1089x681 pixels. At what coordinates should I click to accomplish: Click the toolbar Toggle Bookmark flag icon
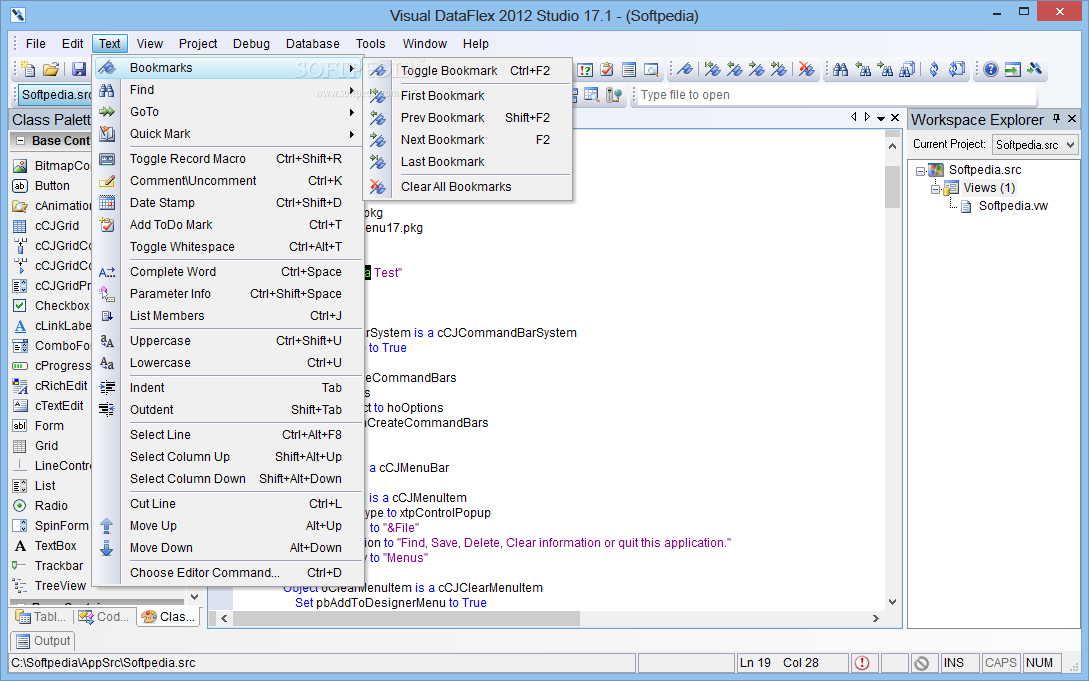[685, 69]
